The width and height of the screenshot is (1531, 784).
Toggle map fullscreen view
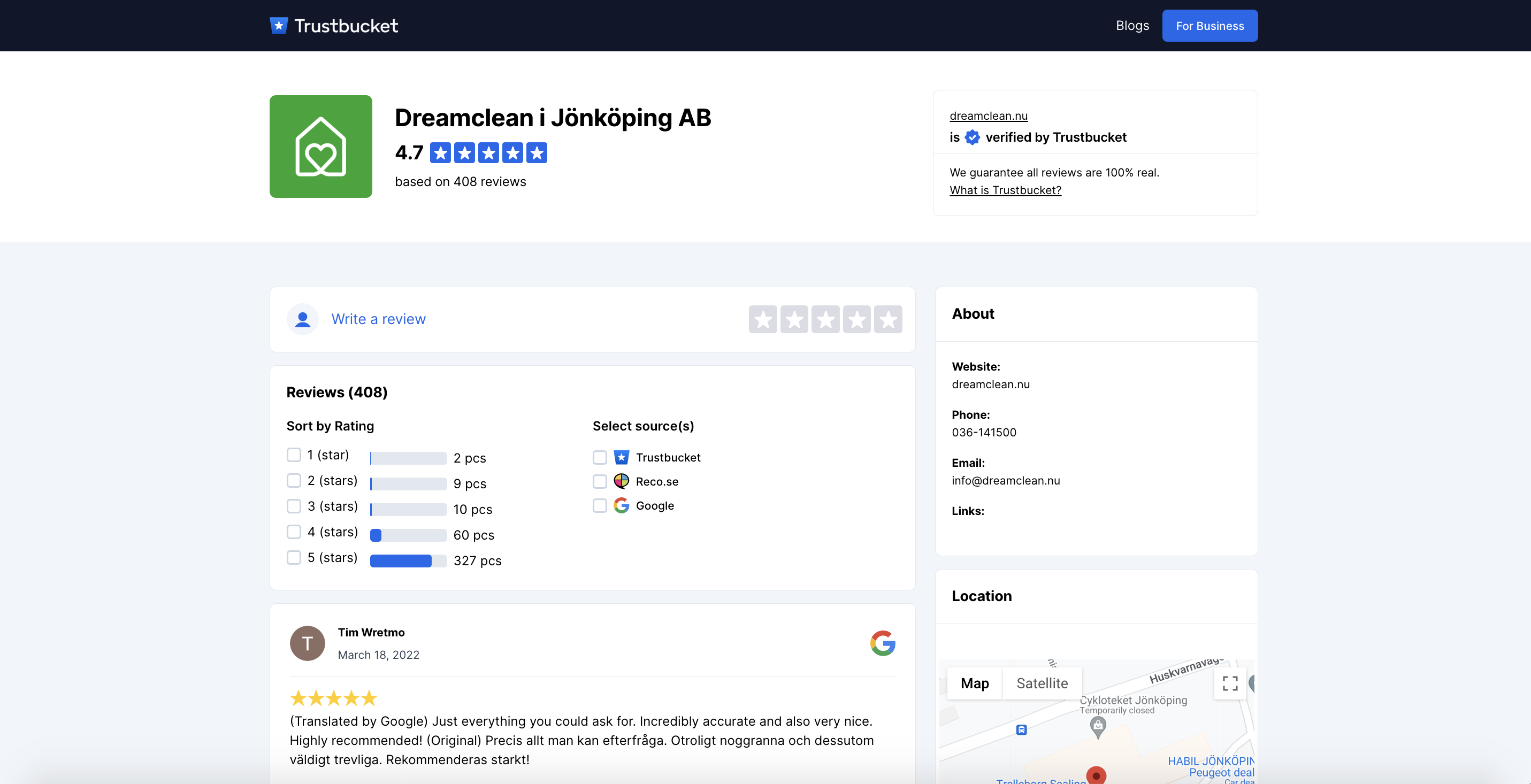(x=1230, y=683)
